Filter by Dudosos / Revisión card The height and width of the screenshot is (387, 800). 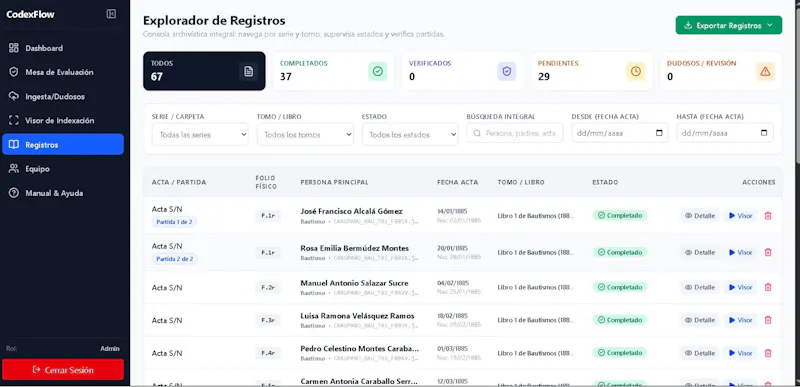click(720, 71)
